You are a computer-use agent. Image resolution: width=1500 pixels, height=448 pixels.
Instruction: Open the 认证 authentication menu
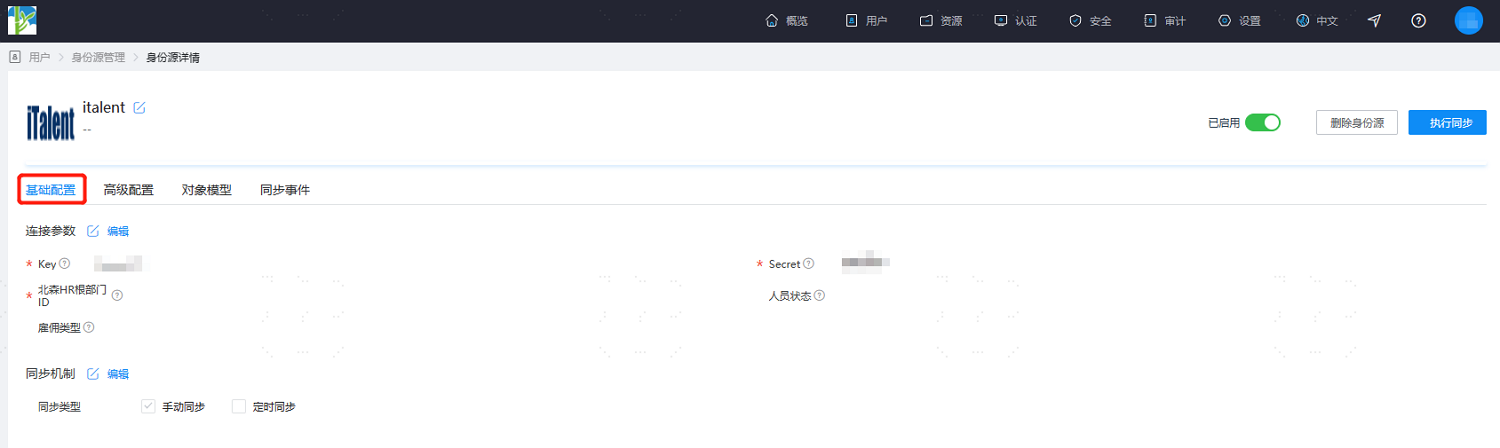pyautogui.click(x=1015, y=21)
